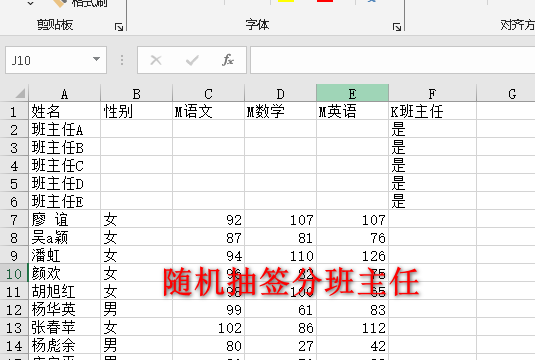The width and height of the screenshot is (535, 360).
Task: Click M数学 score 61 for 杨华英
Action: 280,309
